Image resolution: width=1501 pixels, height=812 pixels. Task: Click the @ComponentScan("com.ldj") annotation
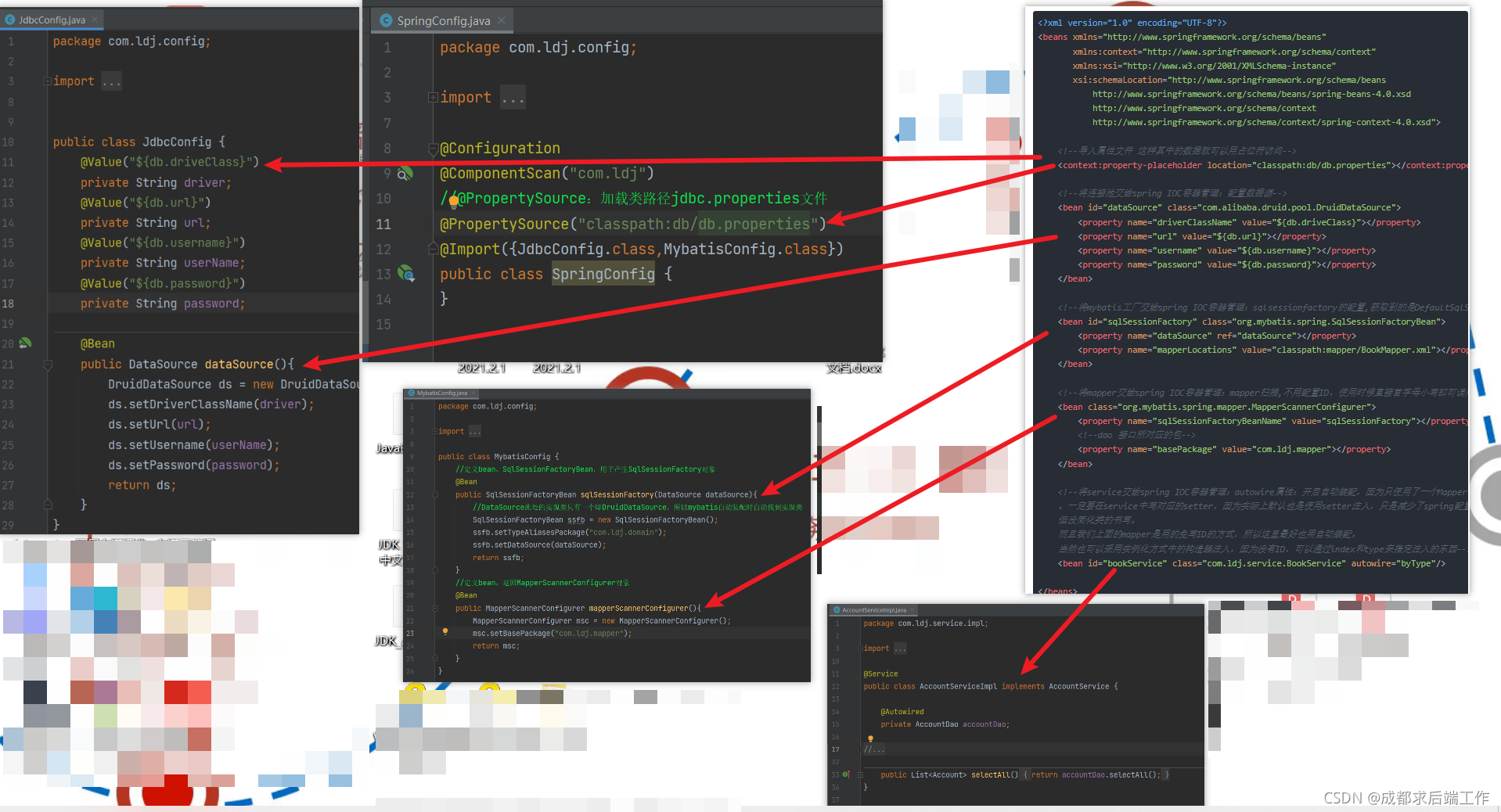[x=546, y=174]
